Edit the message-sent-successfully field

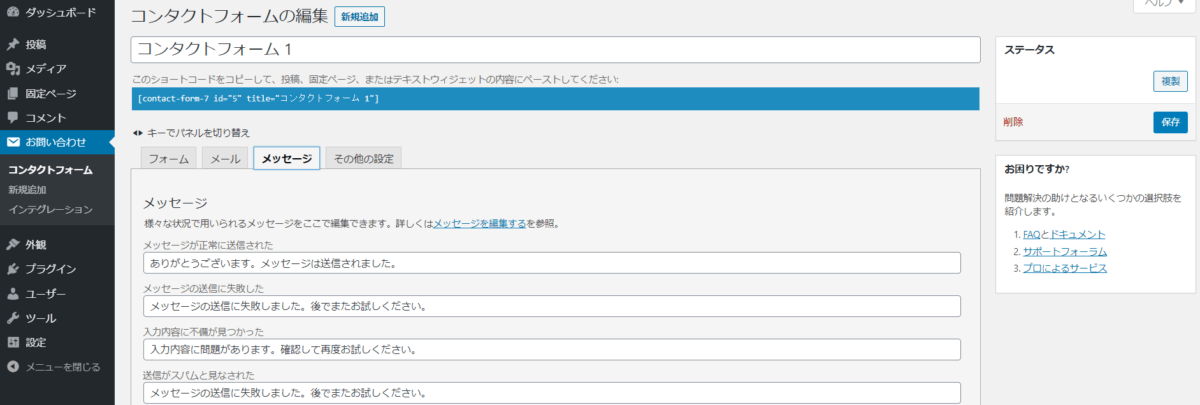(552, 263)
